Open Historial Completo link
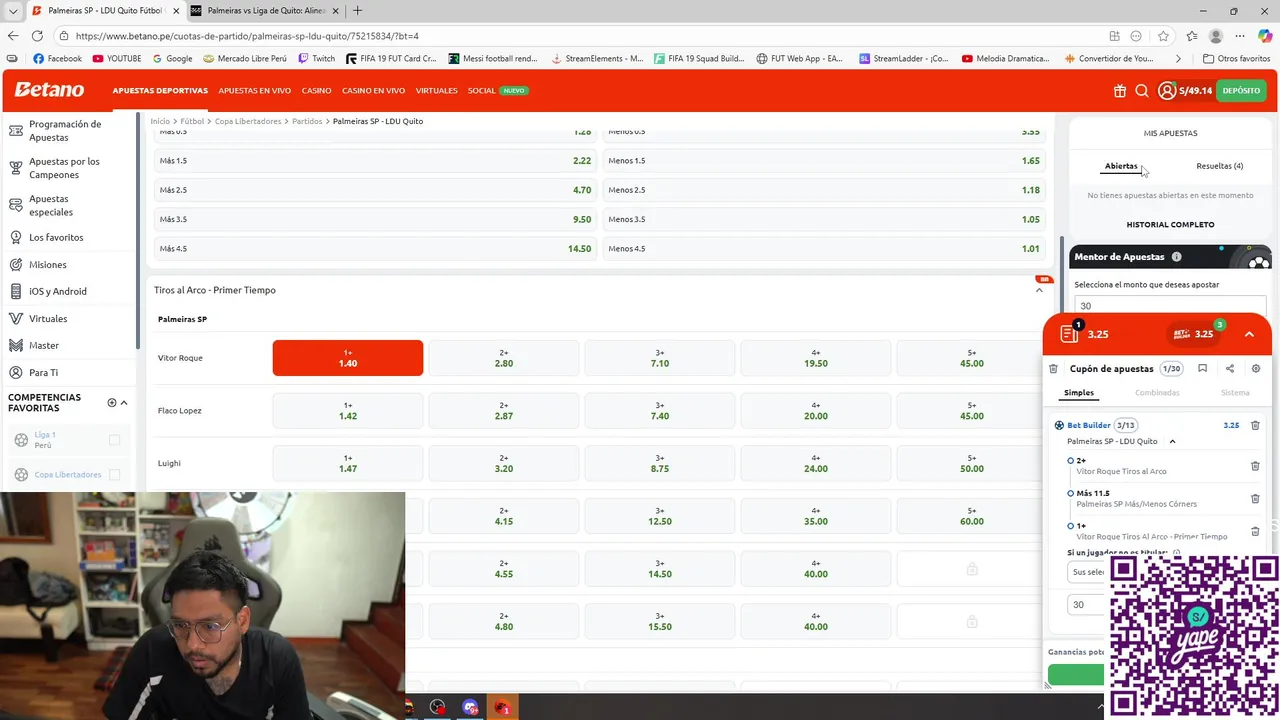The image size is (1280, 720). [1170, 225]
